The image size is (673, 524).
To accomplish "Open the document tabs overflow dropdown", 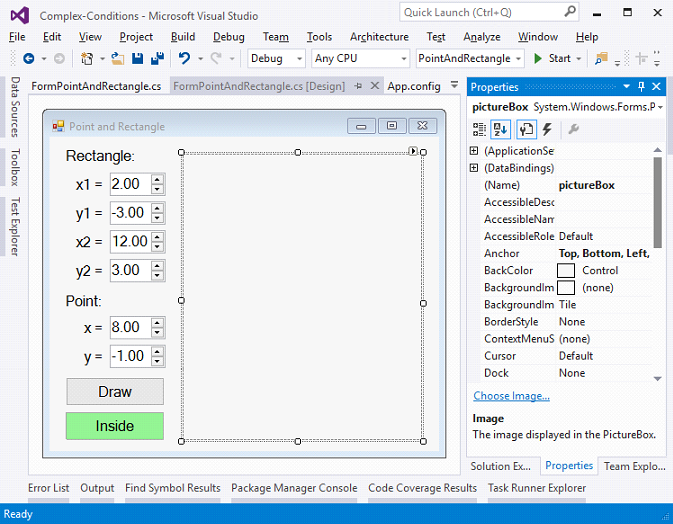I will (x=455, y=85).
